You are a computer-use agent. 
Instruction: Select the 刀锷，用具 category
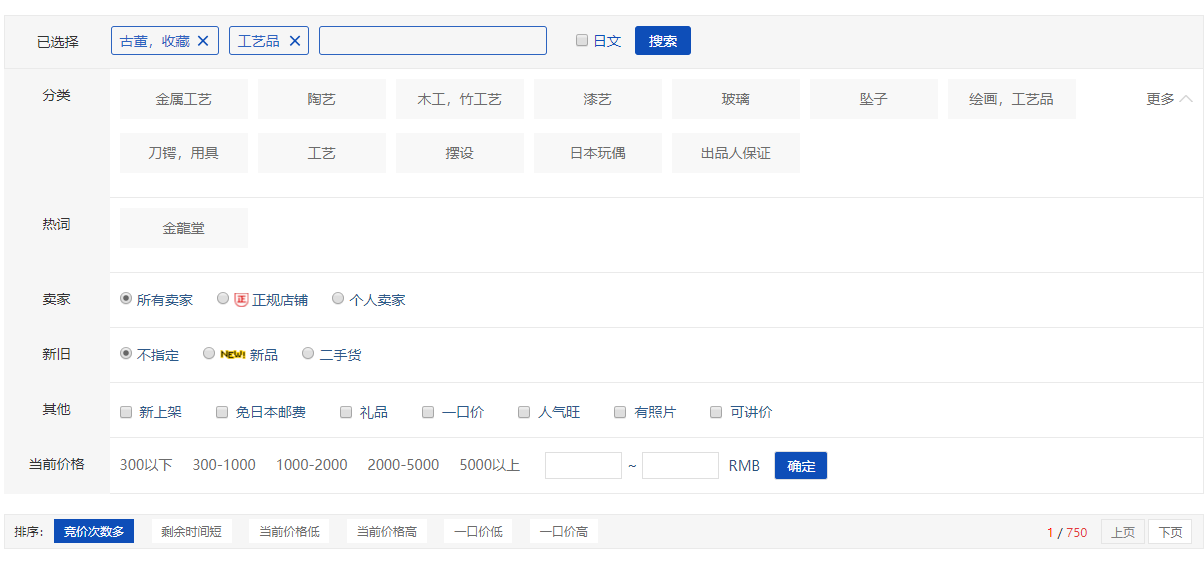(184, 153)
